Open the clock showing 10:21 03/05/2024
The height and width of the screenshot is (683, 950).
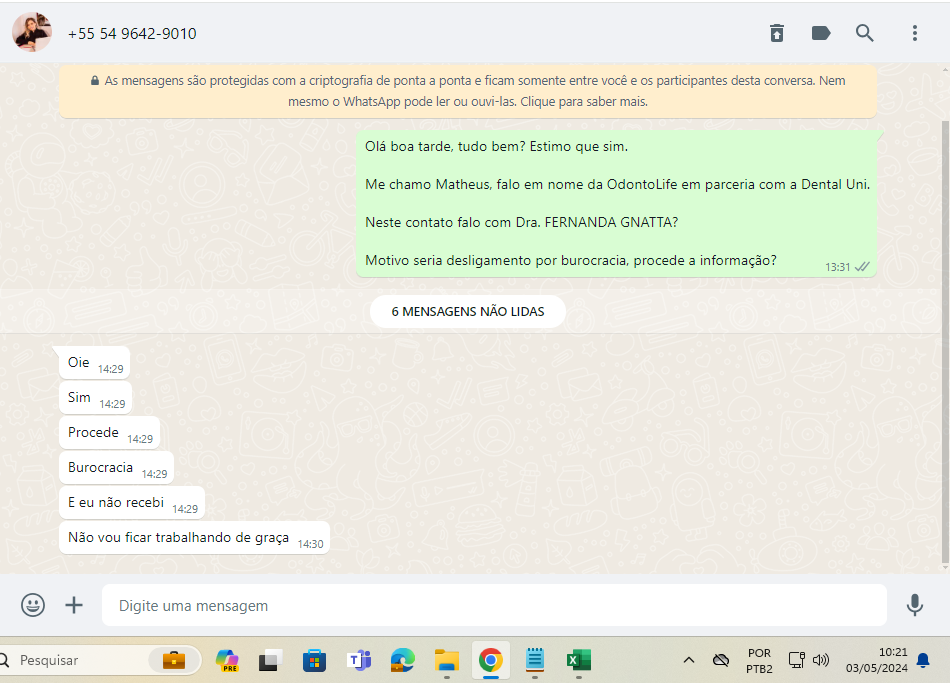(x=877, y=660)
